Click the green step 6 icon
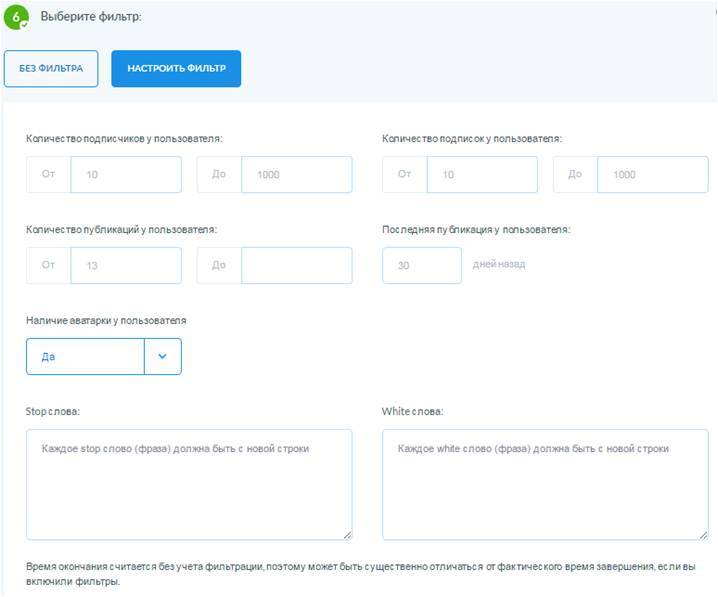718x597 pixels. [x=17, y=17]
